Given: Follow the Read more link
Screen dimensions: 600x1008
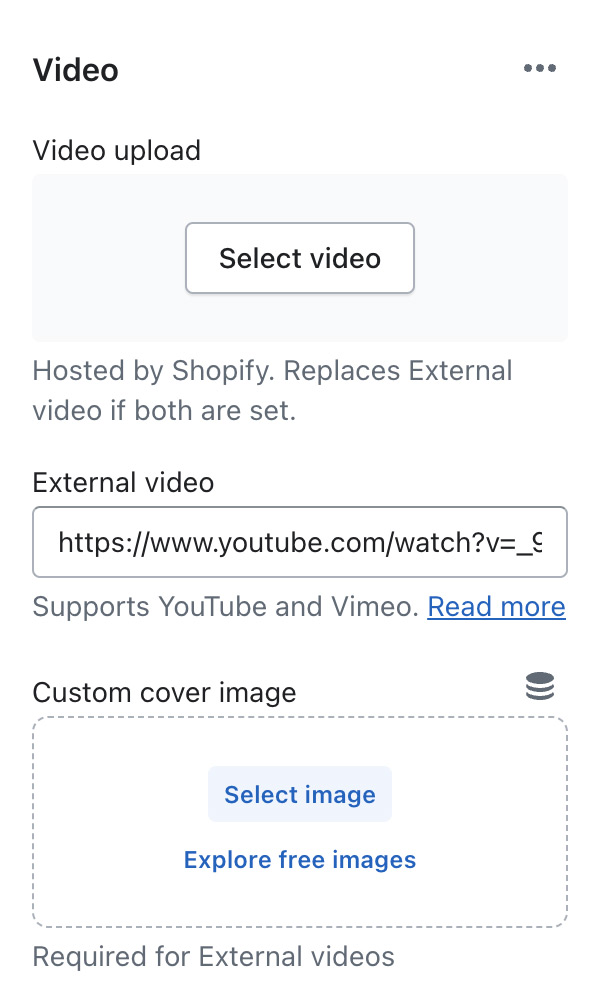Looking at the screenshot, I should [x=496, y=606].
